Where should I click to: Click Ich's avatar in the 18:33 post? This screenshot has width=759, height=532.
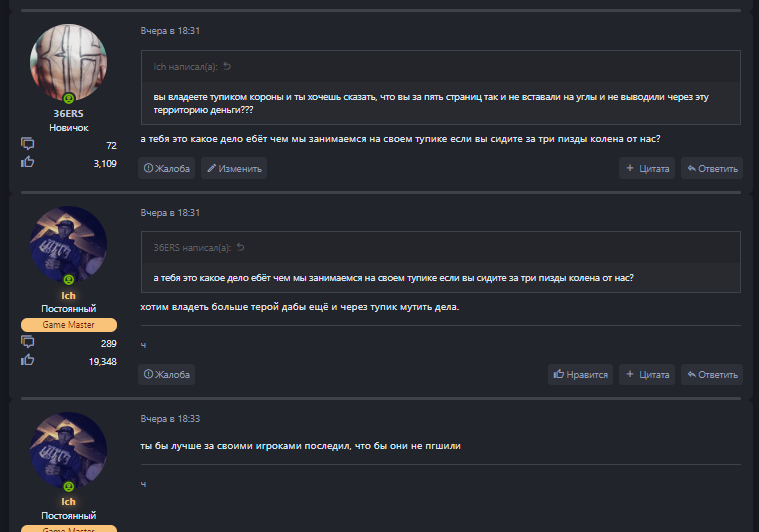69,449
